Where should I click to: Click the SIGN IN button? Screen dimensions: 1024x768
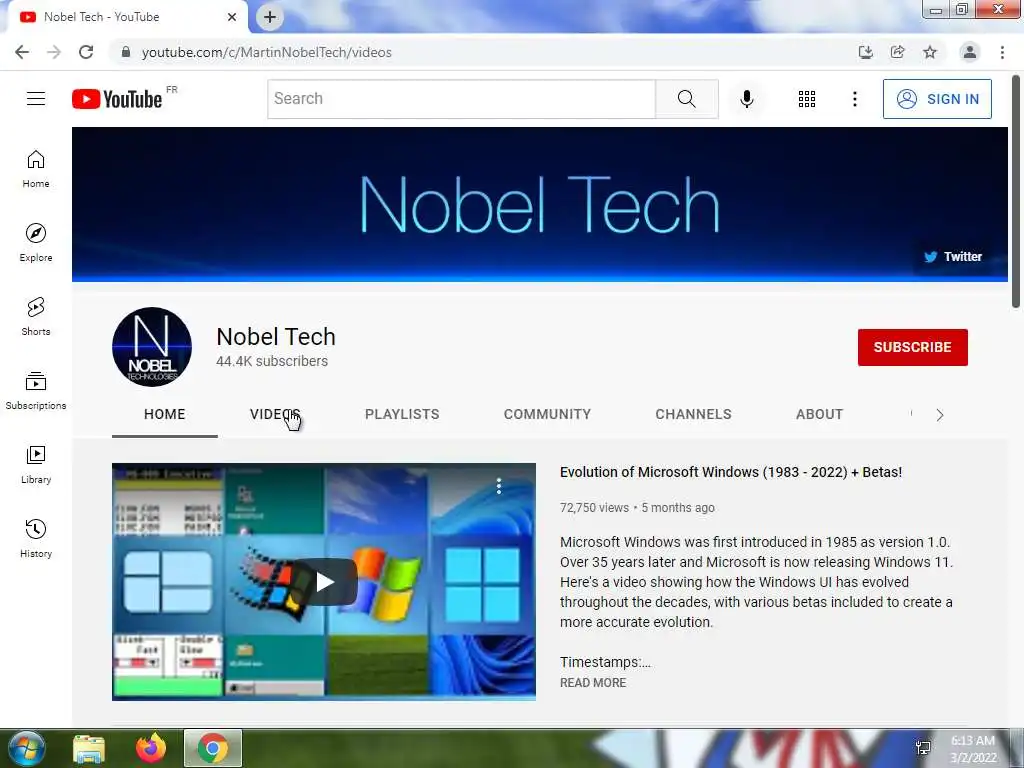click(x=937, y=99)
